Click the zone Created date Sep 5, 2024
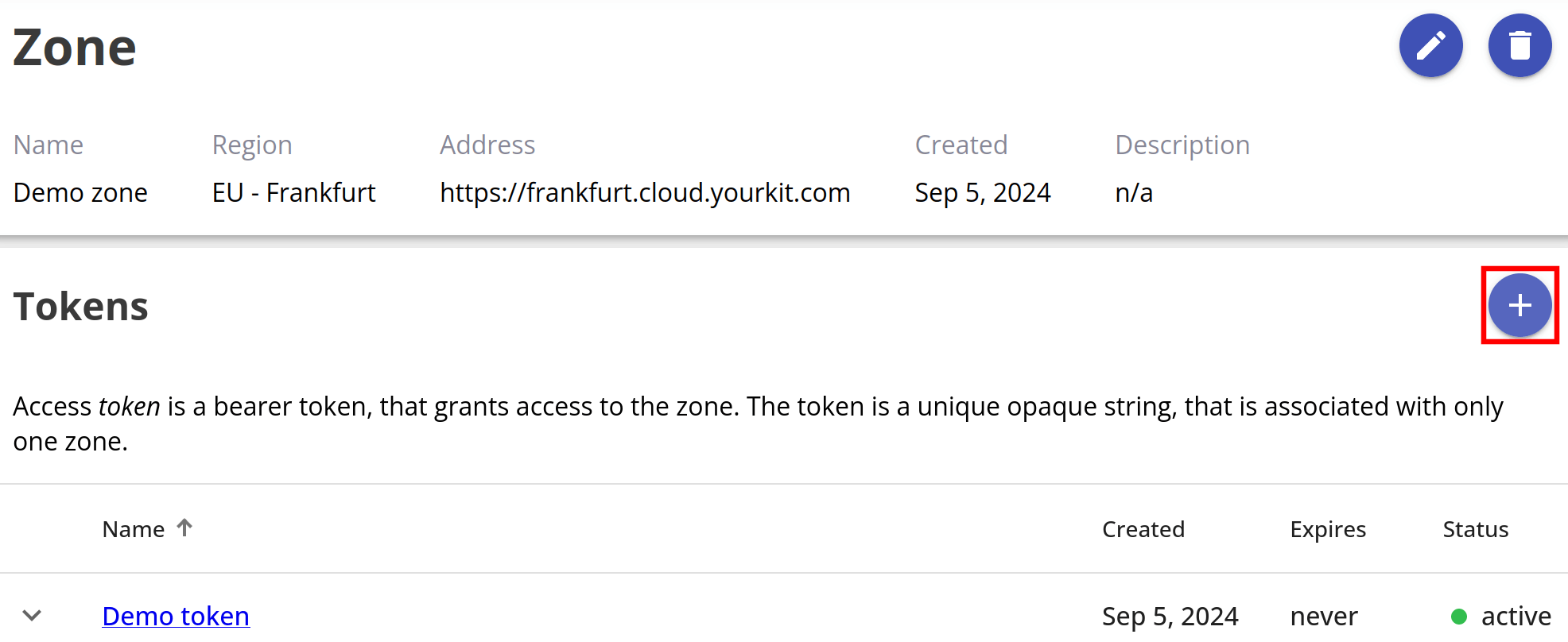Image resolution: width=1568 pixels, height=642 pixels. [983, 192]
